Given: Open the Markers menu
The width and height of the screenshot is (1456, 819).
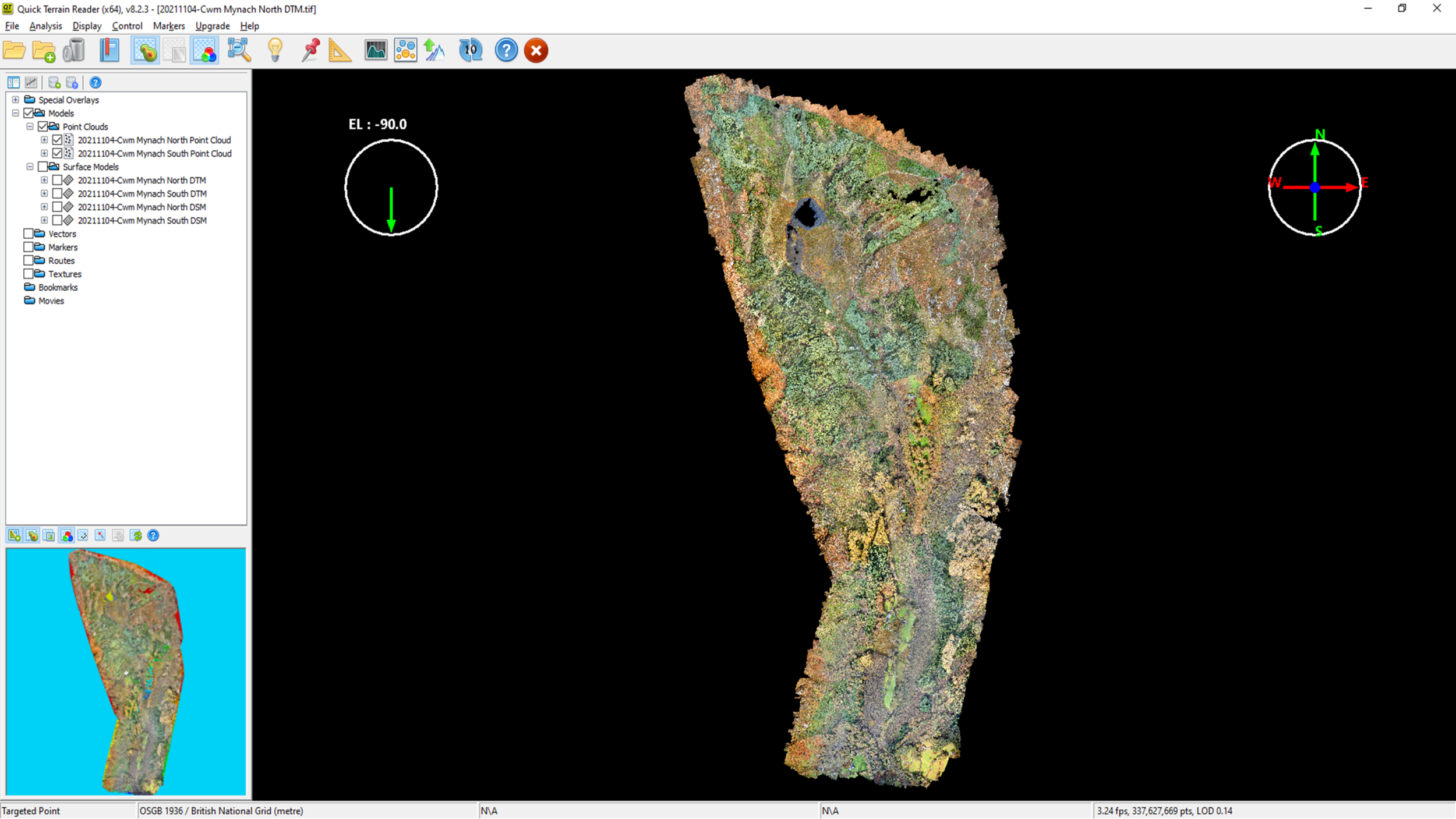Looking at the screenshot, I should click(x=168, y=26).
